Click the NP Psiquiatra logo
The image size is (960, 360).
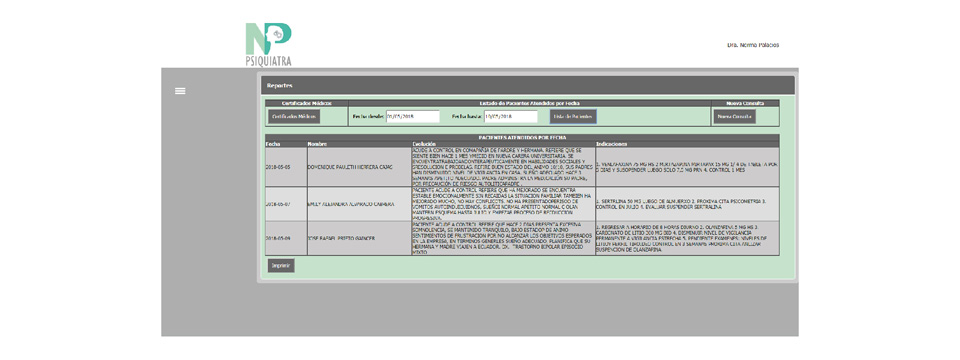click(x=268, y=44)
